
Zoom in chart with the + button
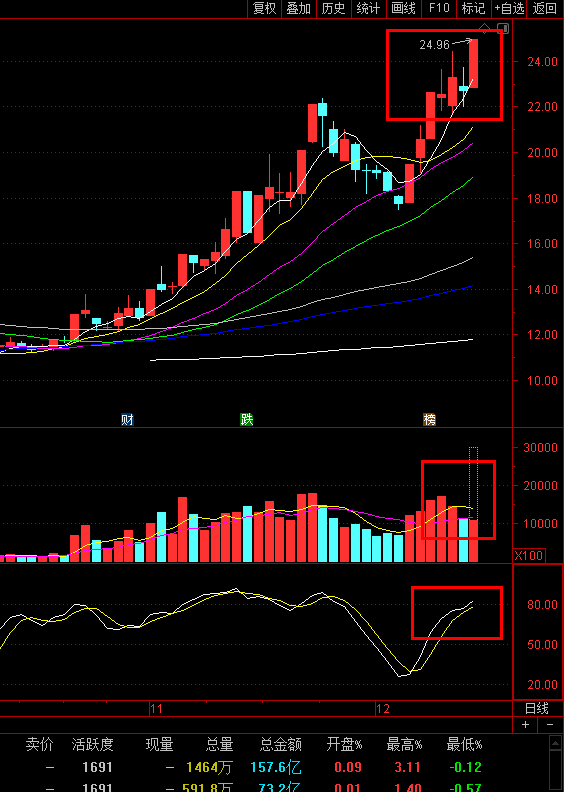click(x=526, y=725)
